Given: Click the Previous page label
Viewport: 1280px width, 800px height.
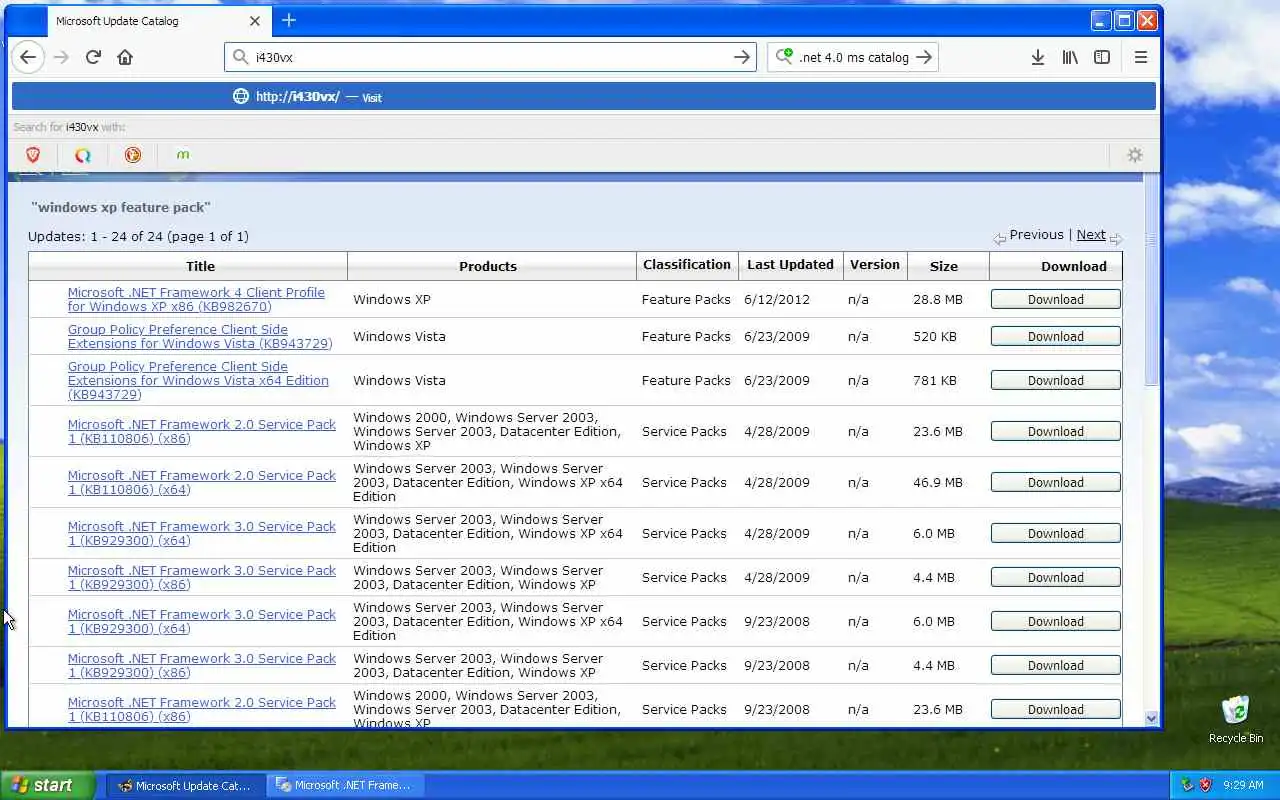Looking at the screenshot, I should (x=1036, y=235).
